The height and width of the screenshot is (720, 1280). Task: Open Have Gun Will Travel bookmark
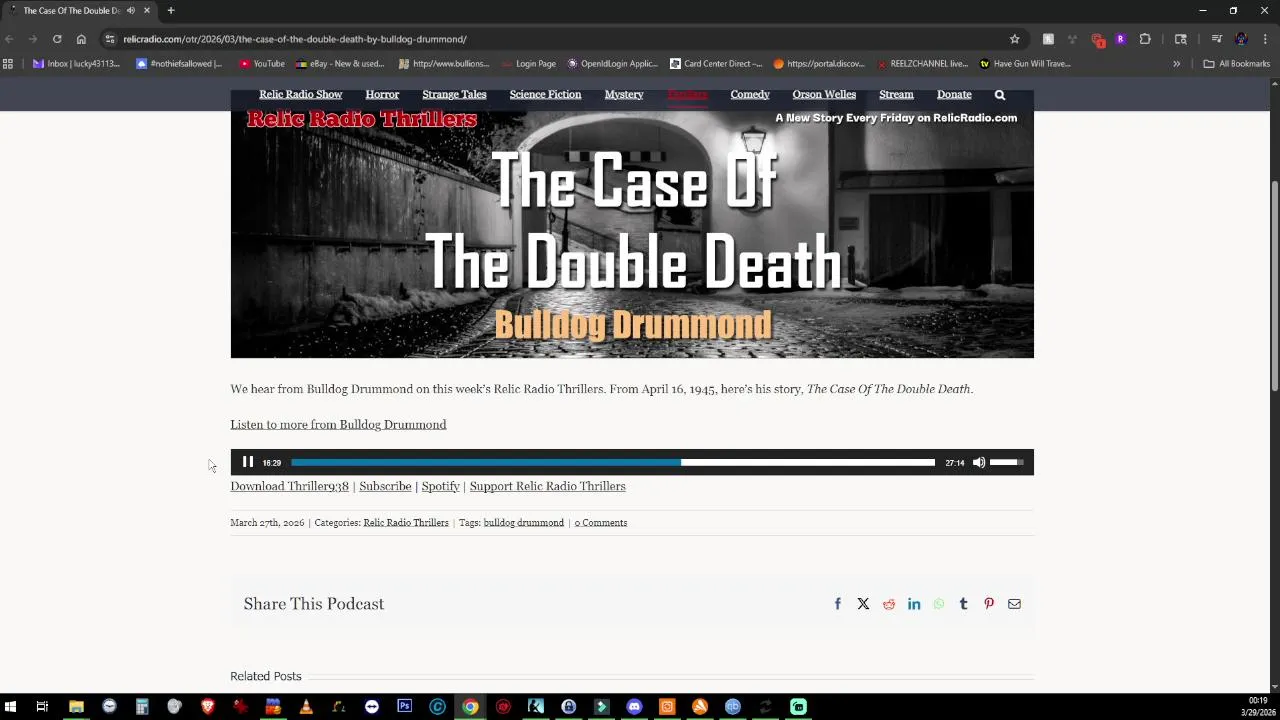pyautogui.click(x=1025, y=64)
